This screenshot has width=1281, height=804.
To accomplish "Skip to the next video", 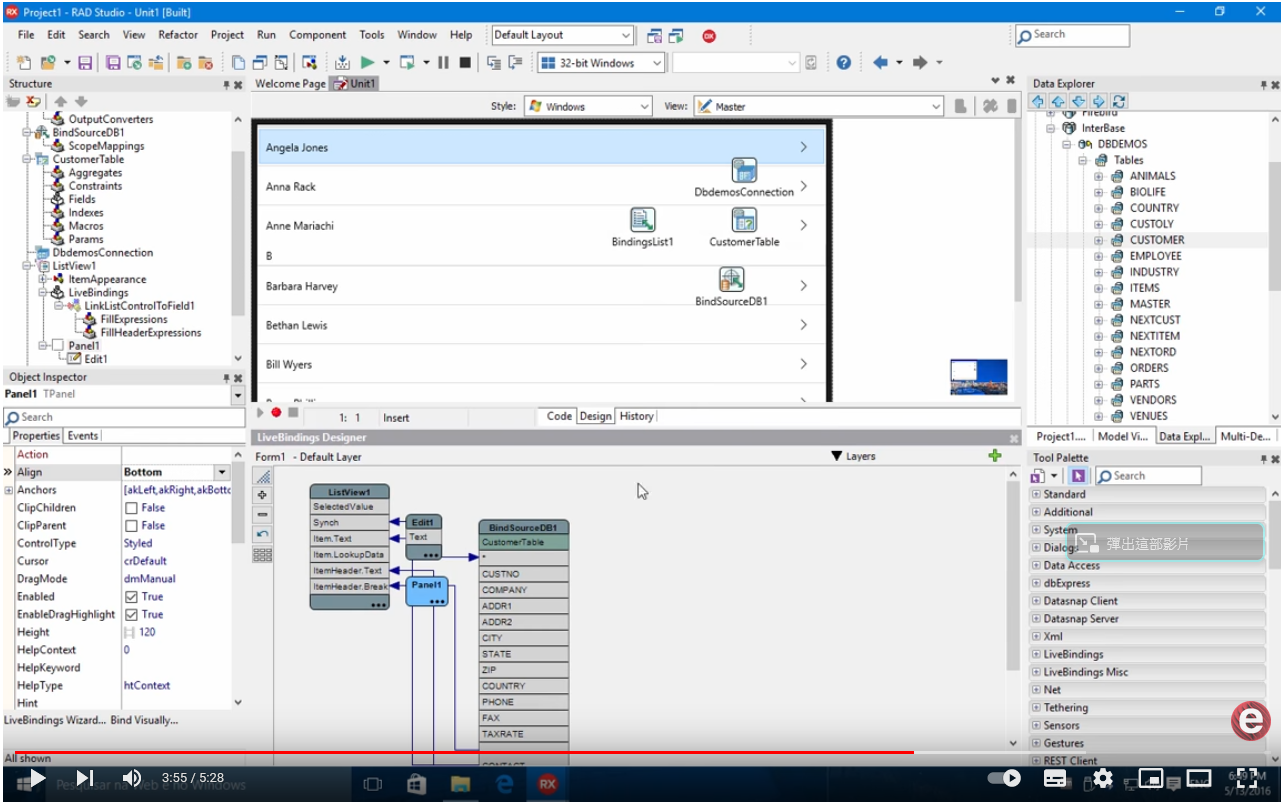I will (85, 778).
